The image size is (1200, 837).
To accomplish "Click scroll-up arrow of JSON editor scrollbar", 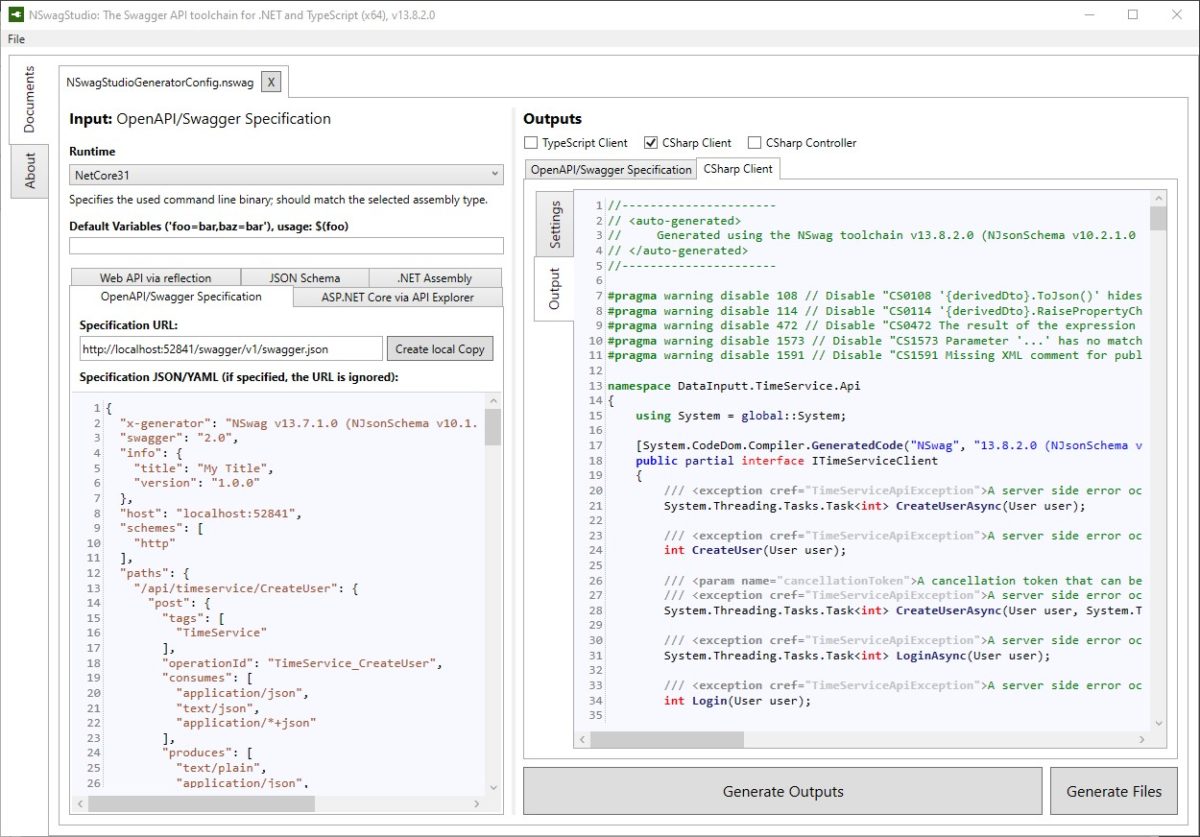I will point(493,400).
